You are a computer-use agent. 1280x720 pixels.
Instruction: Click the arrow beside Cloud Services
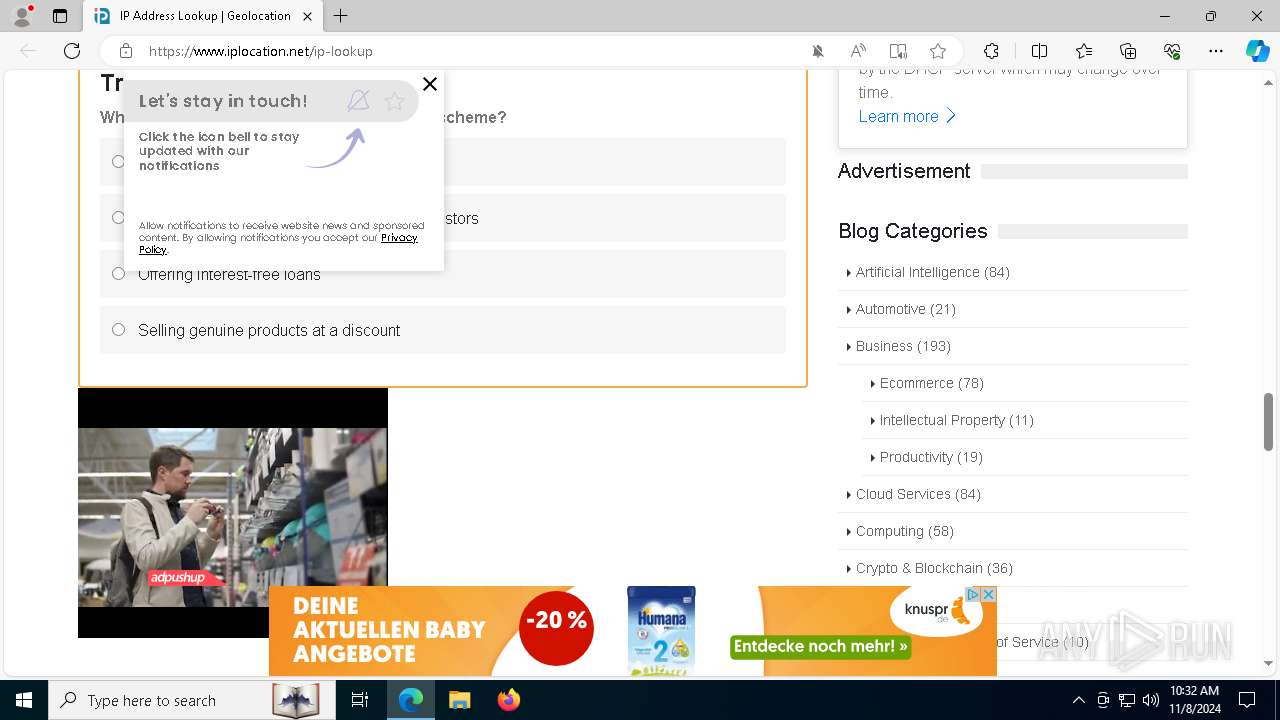848,495
